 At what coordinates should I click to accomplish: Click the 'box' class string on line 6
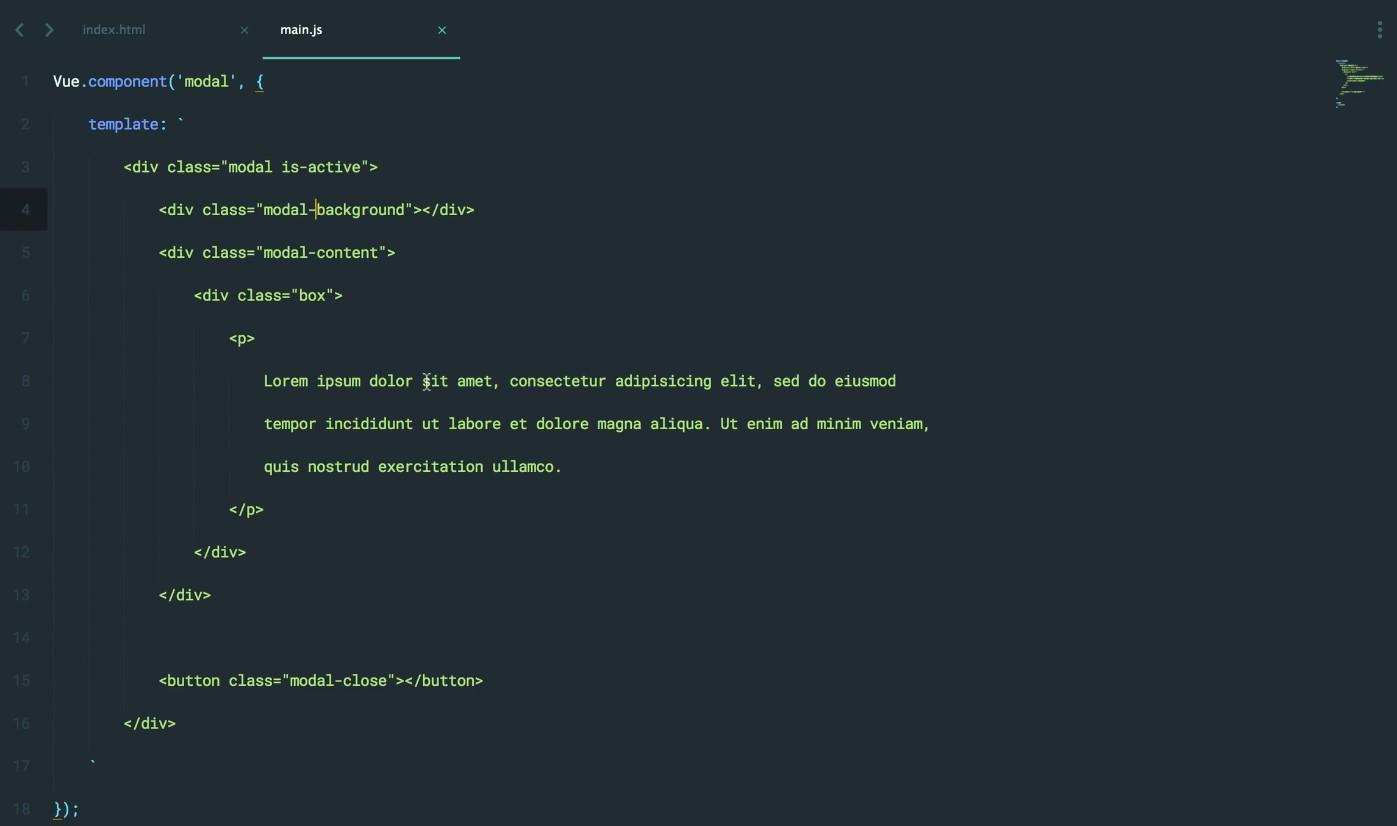312,296
